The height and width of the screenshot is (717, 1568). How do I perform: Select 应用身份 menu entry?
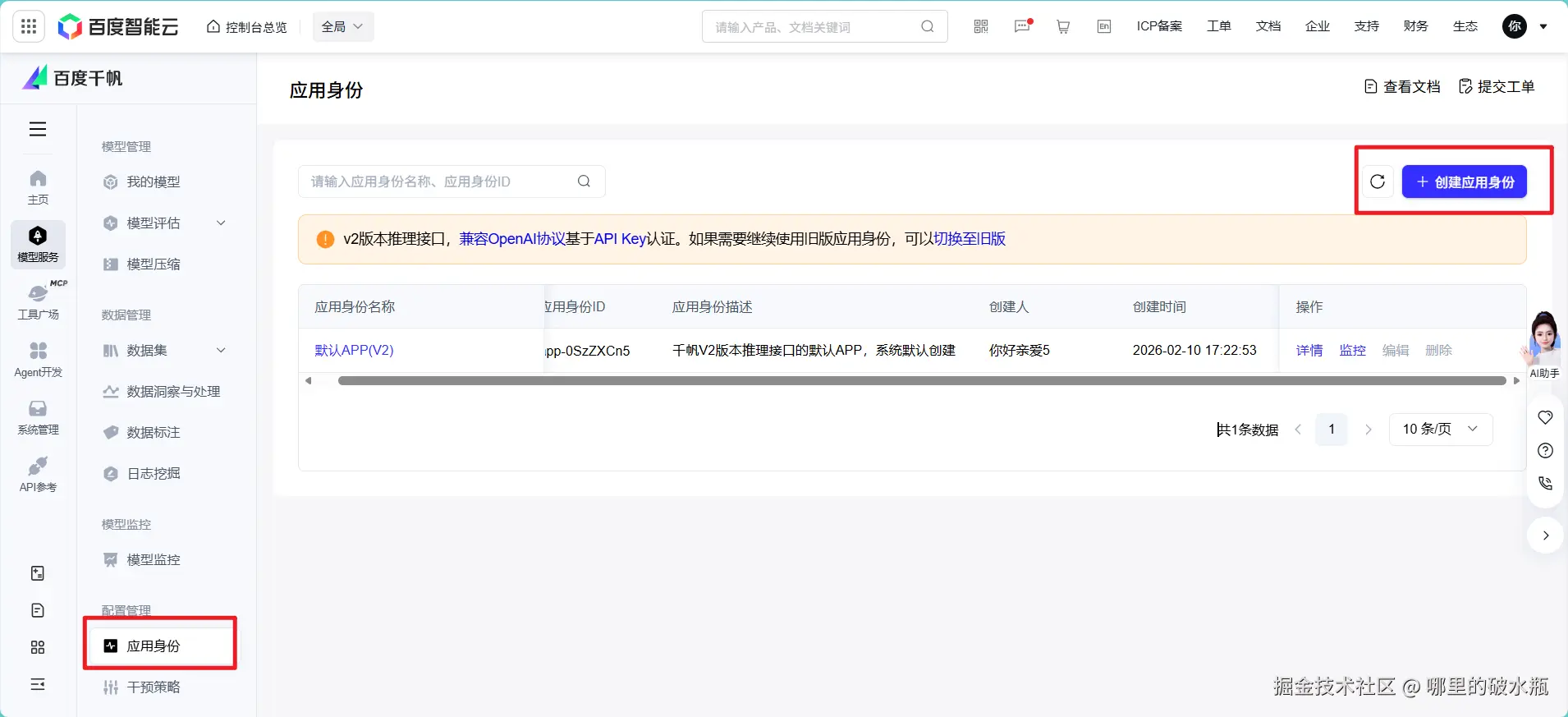click(x=161, y=646)
